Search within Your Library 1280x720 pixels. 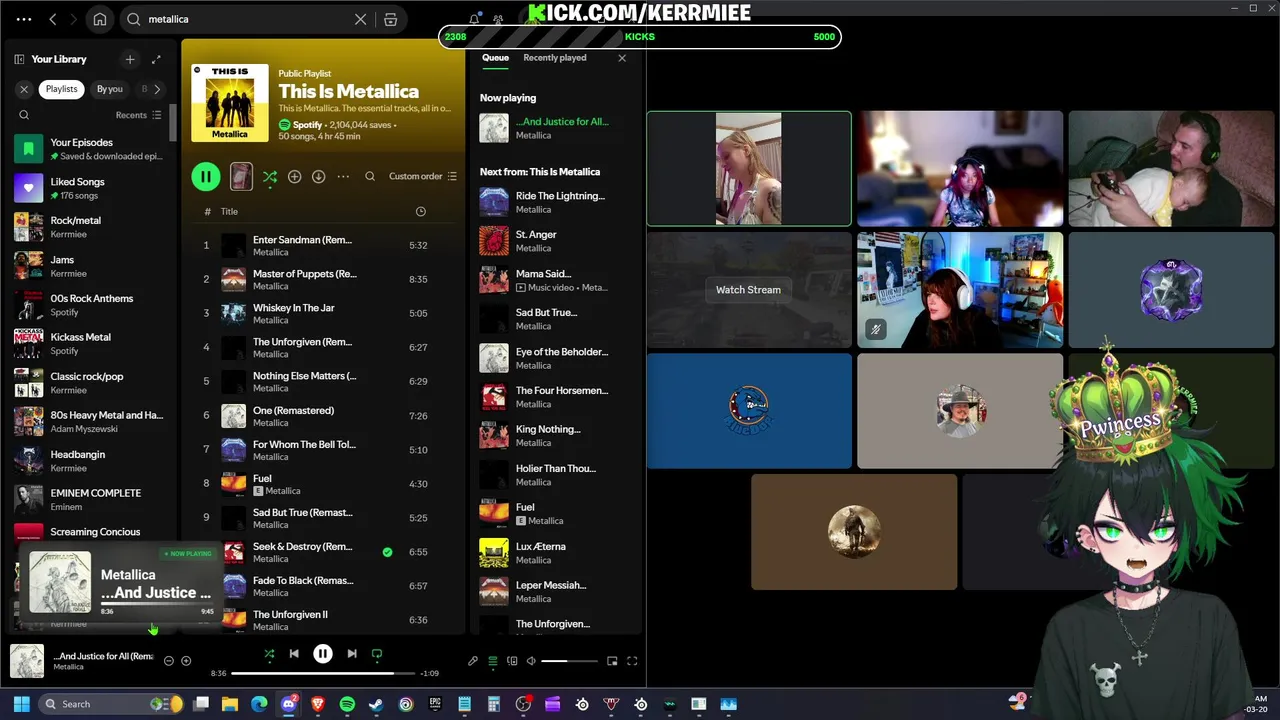pos(24,115)
